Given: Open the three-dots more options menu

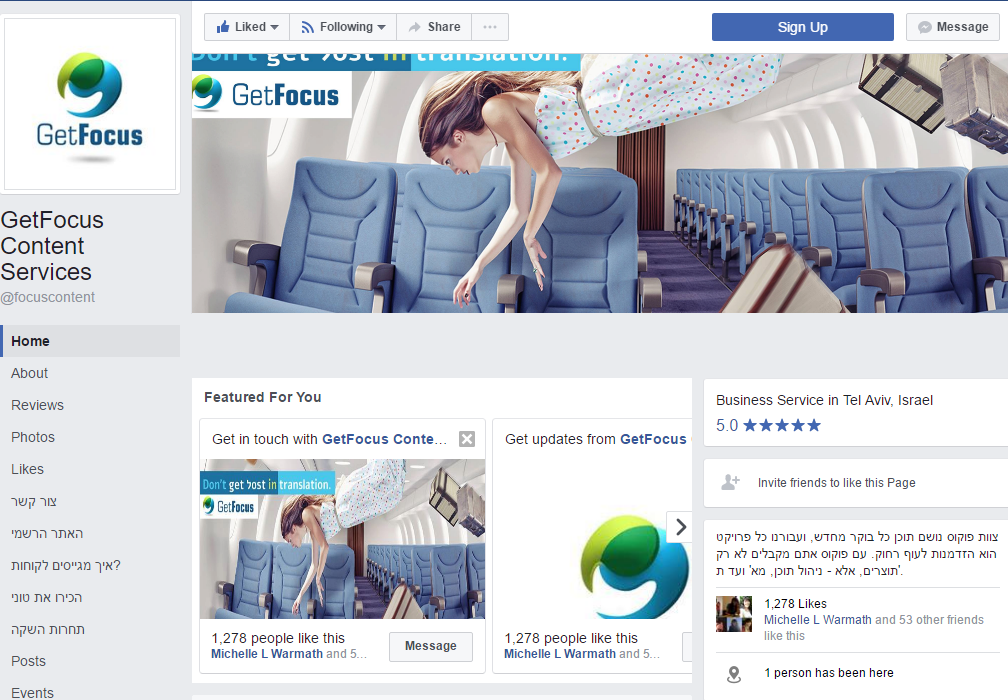Looking at the screenshot, I should coord(490,27).
